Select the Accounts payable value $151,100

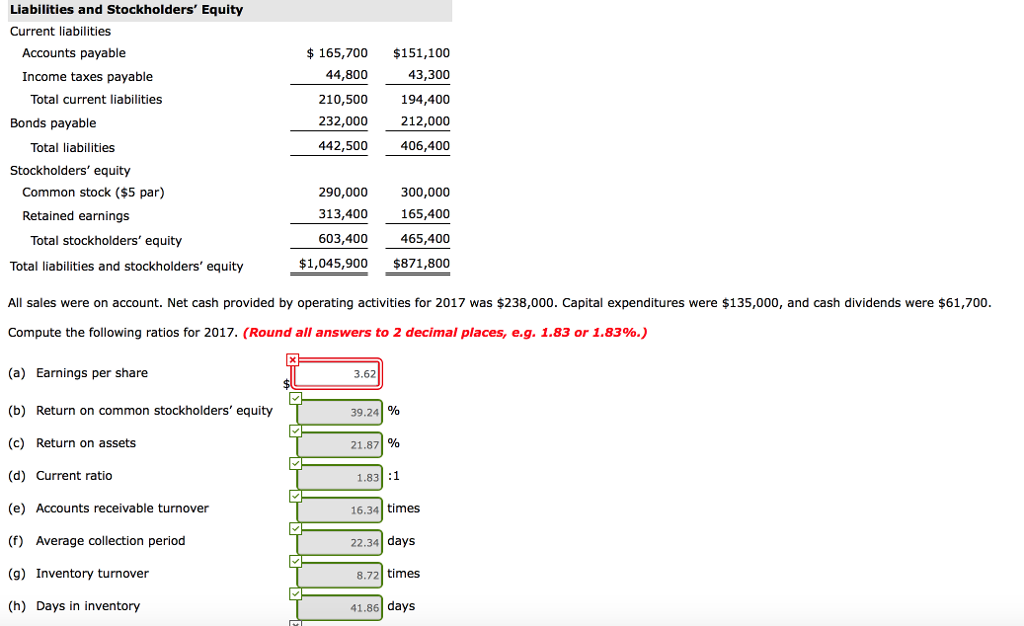421,53
